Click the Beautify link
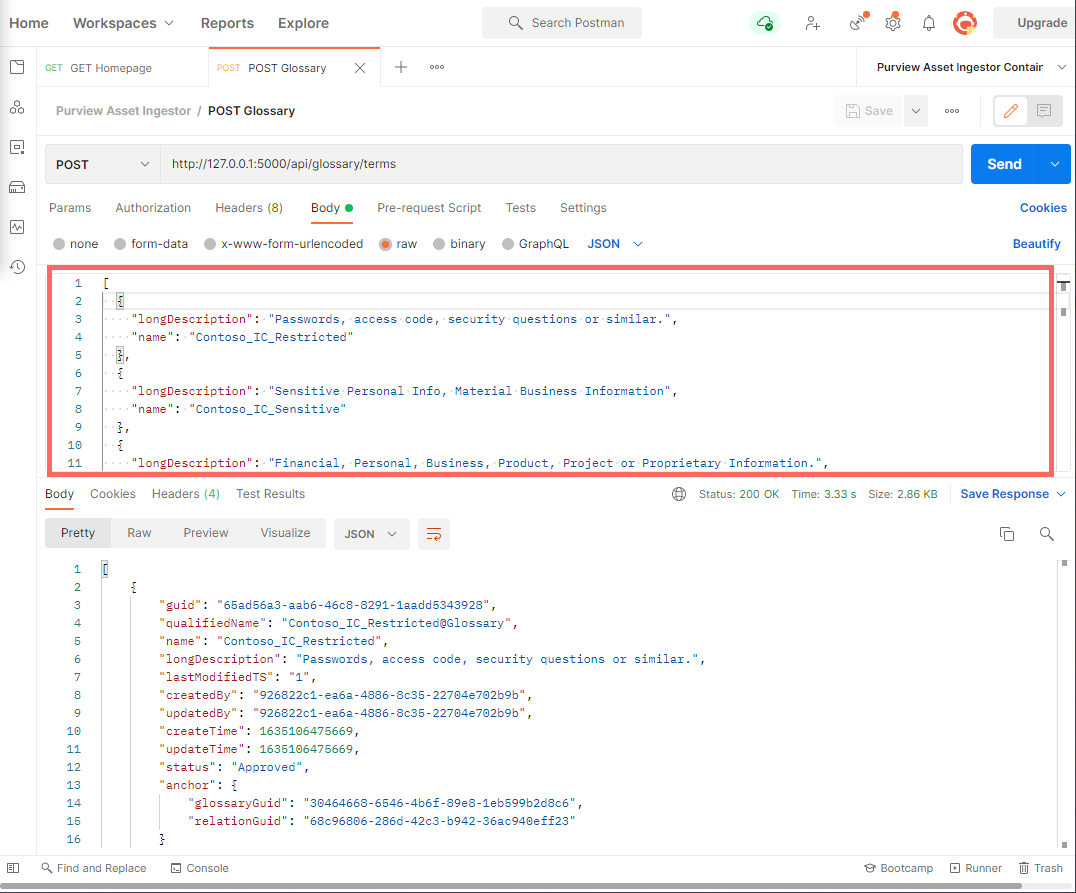The height and width of the screenshot is (893, 1076). tap(1036, 244)
